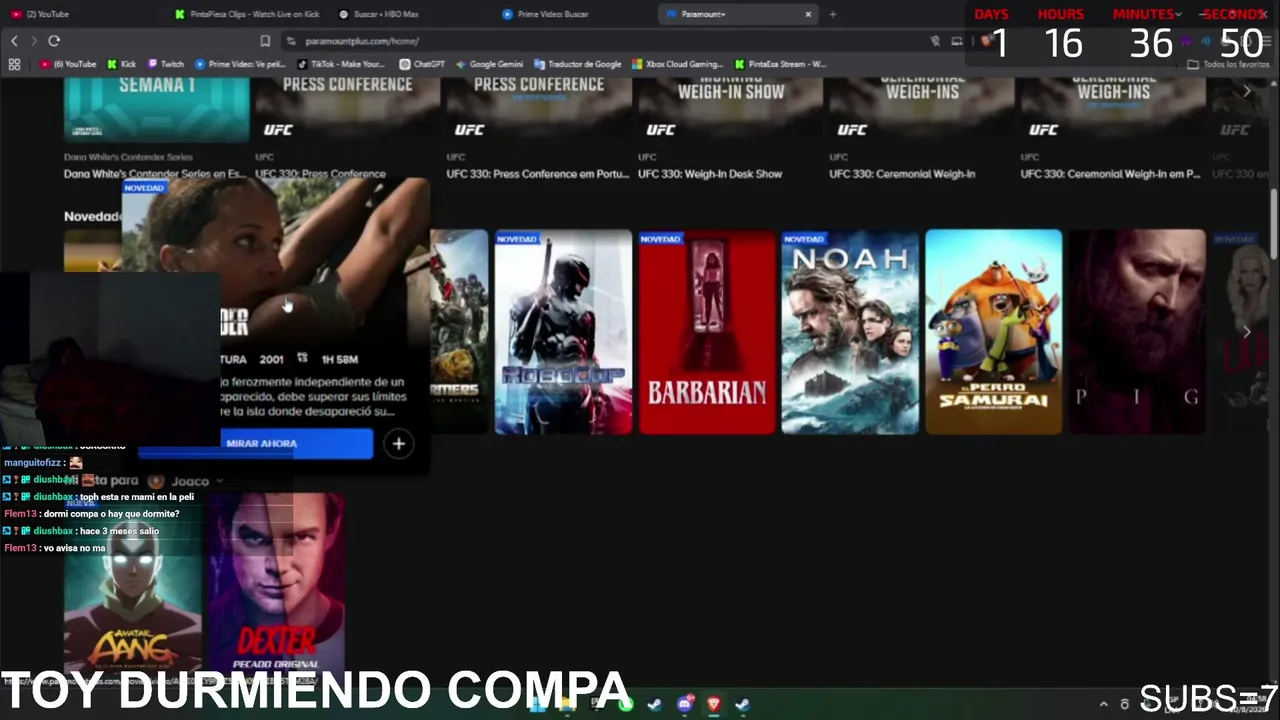Open Brave browser from the taskbar
The height and width of the screenshot is (720, 1280).
tap(713, 704)
